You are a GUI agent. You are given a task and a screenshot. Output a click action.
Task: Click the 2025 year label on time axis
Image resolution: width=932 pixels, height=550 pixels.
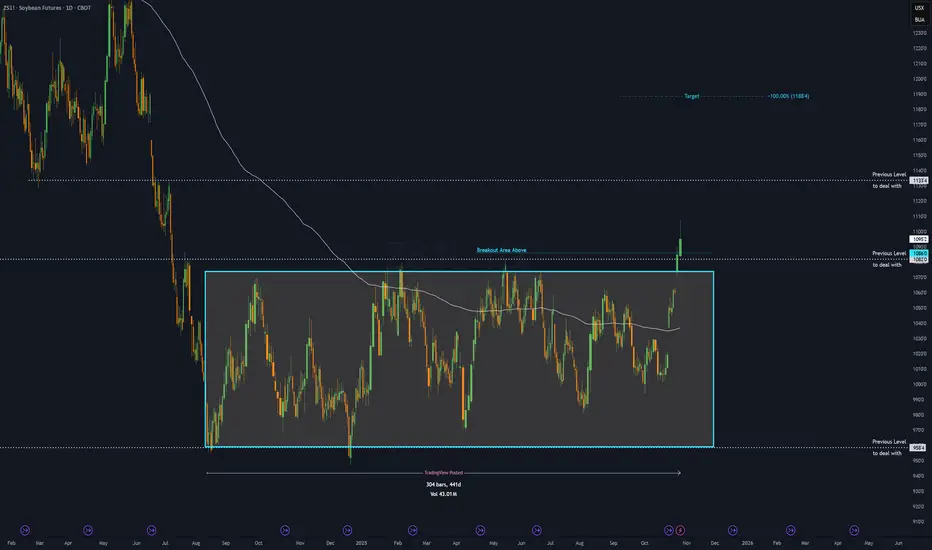tap(361, 543)
